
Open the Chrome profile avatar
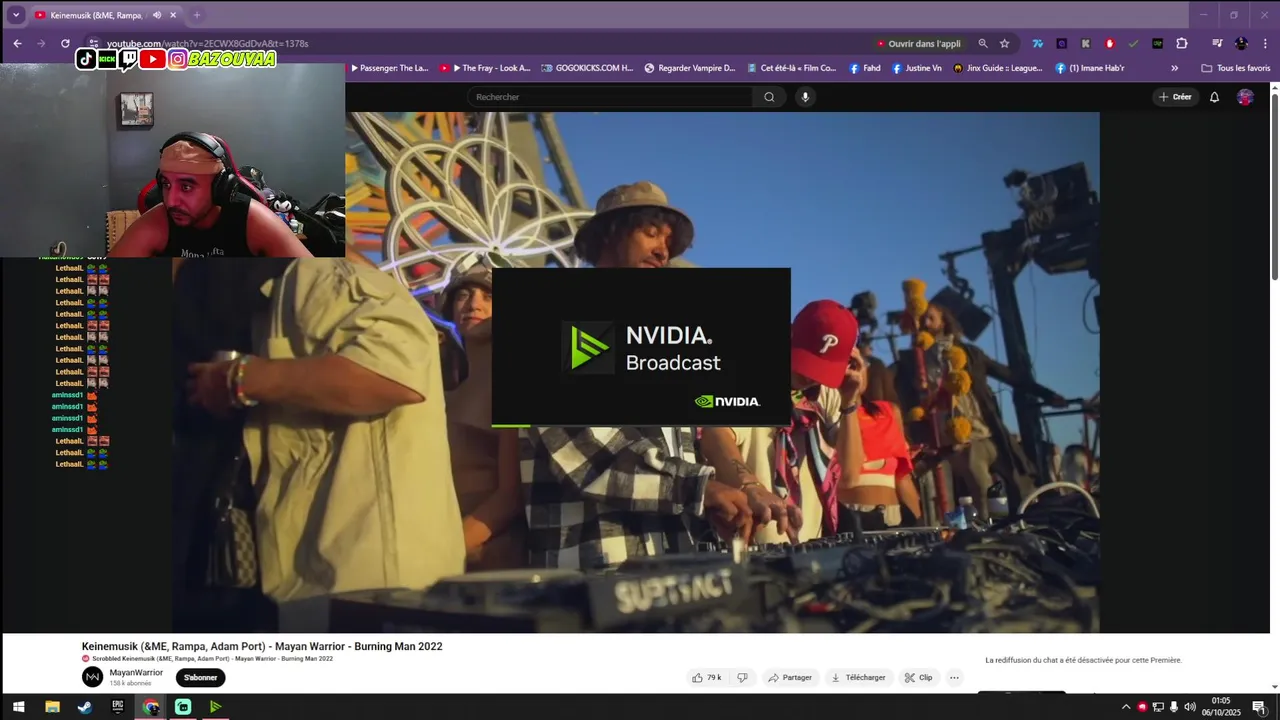1241,43
